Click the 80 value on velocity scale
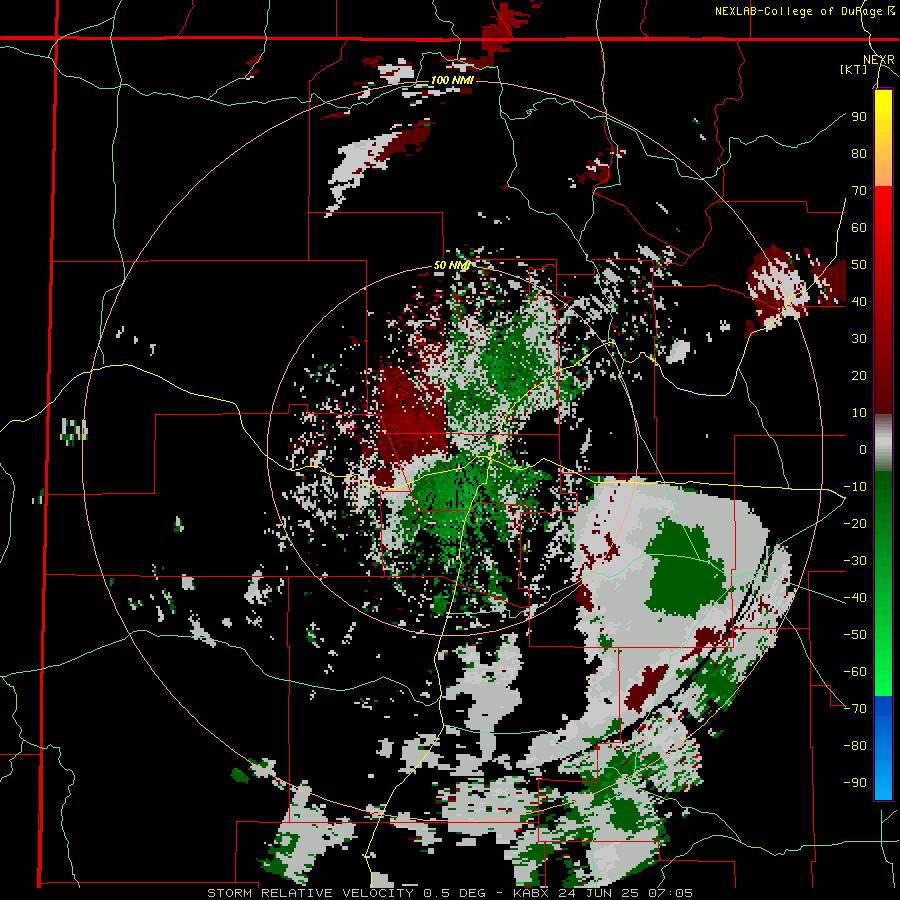The width and height of the screenshot is (900, 900). coord(859,153)
